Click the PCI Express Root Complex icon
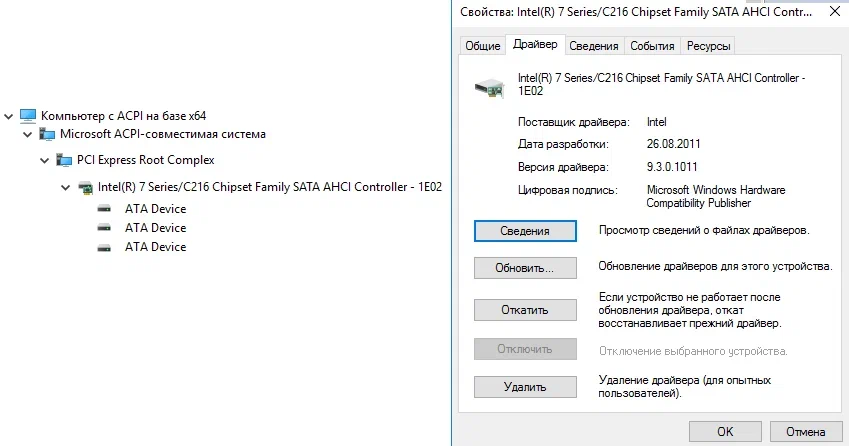 coord(66,160)
